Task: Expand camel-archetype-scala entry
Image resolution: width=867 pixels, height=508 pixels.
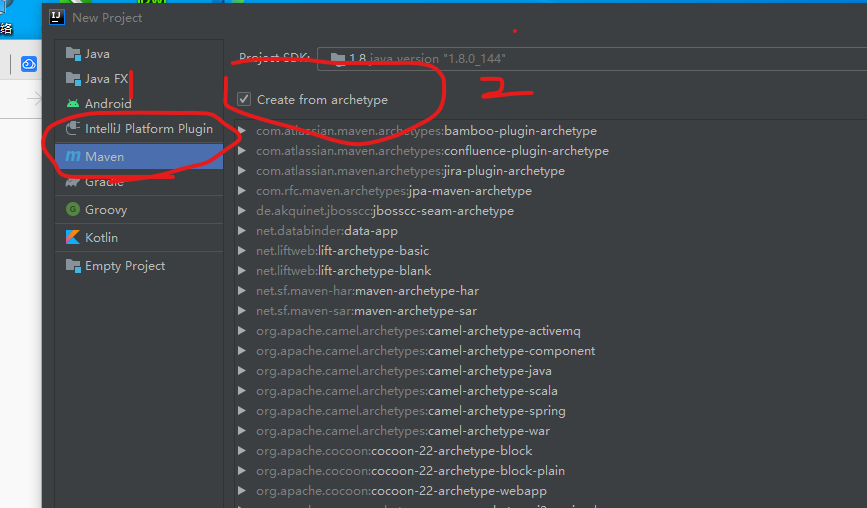Action: pyautogui.click(x=242, y=390)
